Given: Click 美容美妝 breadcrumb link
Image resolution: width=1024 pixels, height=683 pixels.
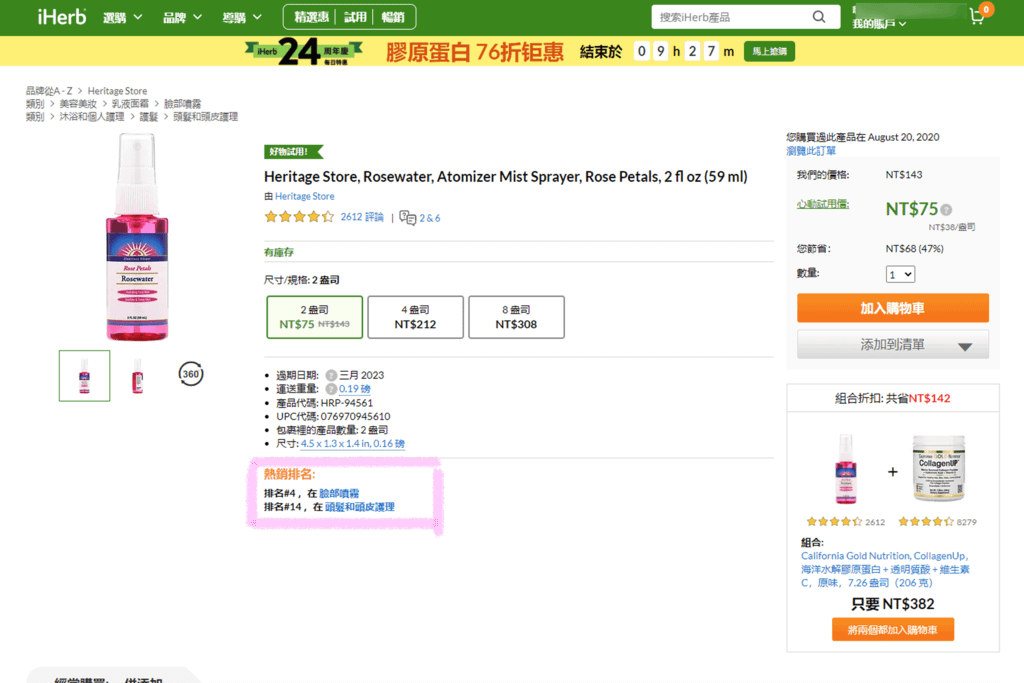Looking at the screenshot, I should pyautogui.click(x=78, y=104).
